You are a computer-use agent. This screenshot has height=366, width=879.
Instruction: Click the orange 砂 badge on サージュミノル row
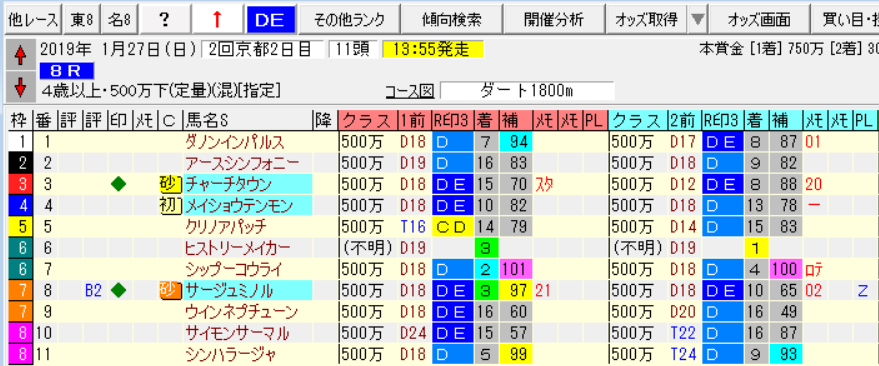tap(170, 291)
